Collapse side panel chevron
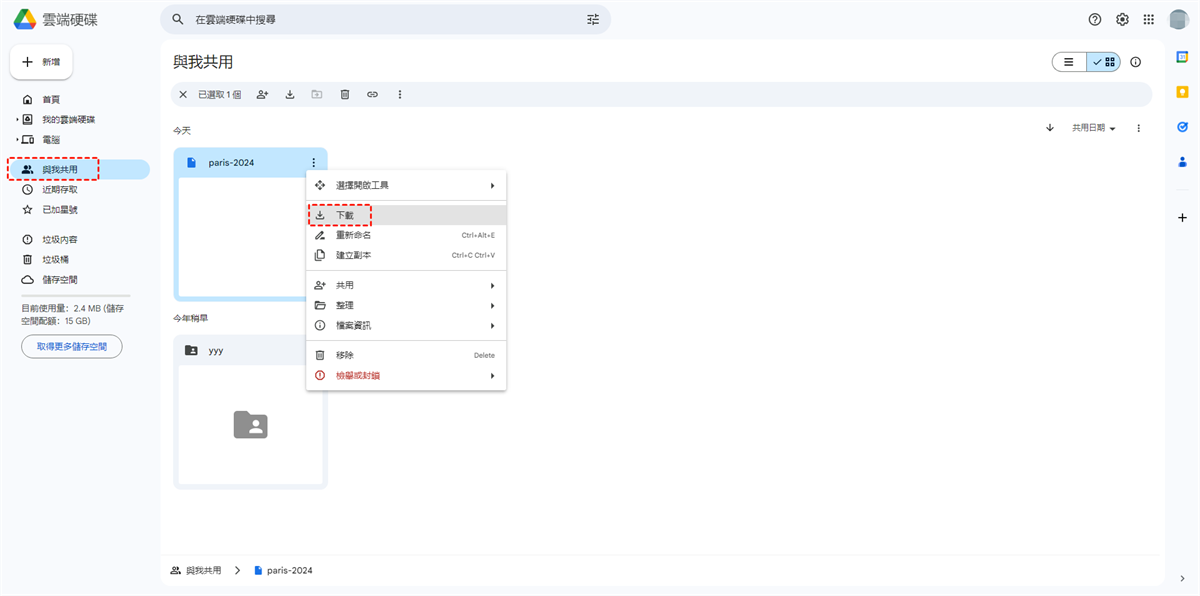Image resolution: width=1200 pixels, height=596 pixels. pyautogui.click(x=1183, y=578)
